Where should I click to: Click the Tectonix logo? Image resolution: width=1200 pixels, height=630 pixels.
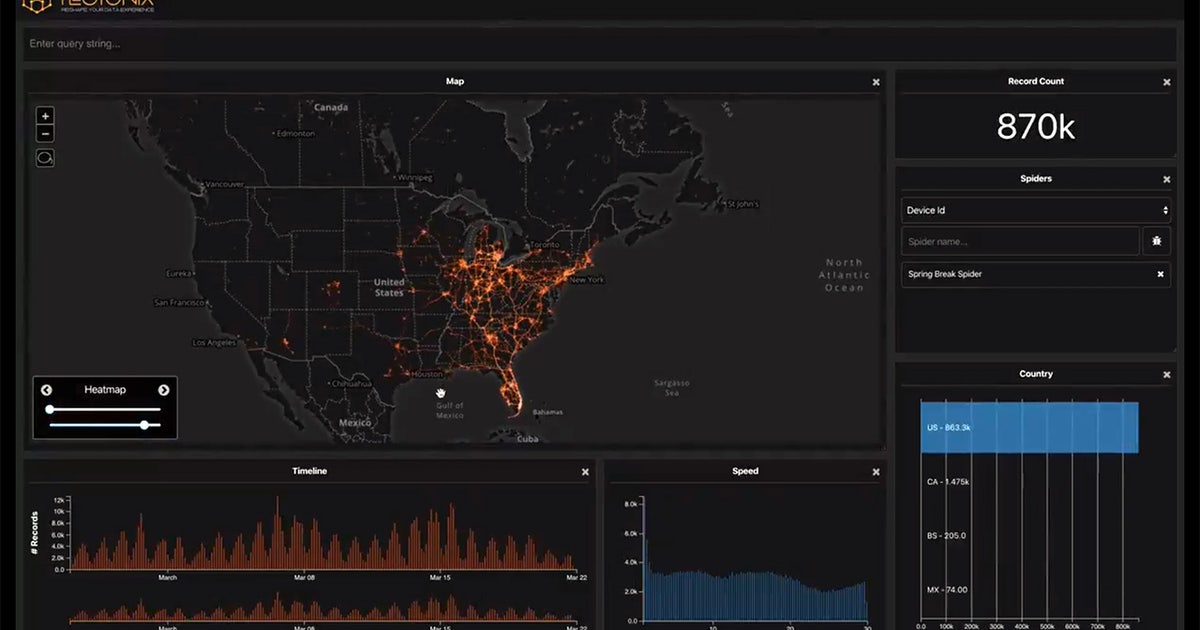[89, 5]
